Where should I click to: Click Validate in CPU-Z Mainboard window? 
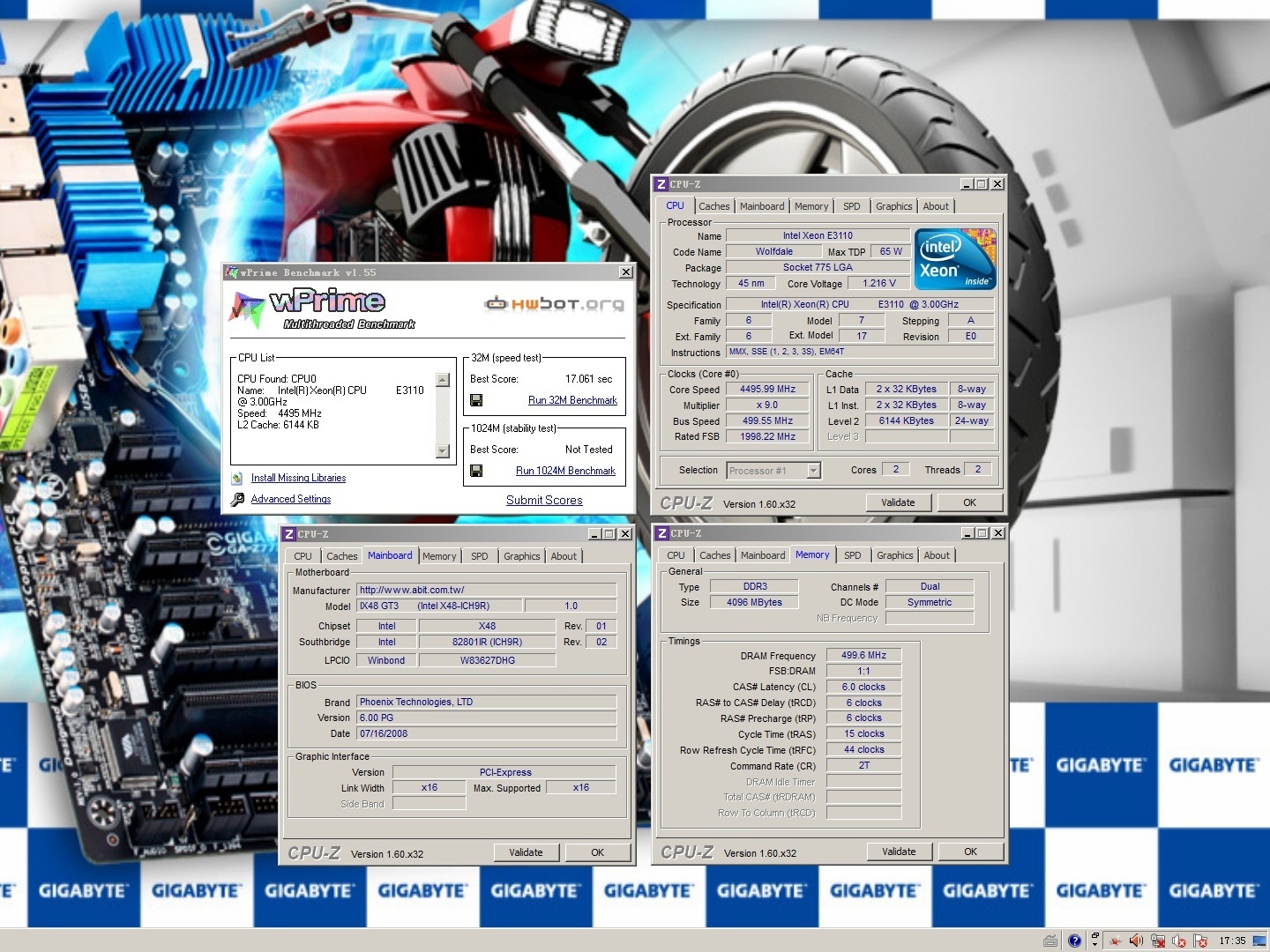(x=526, y=852)
